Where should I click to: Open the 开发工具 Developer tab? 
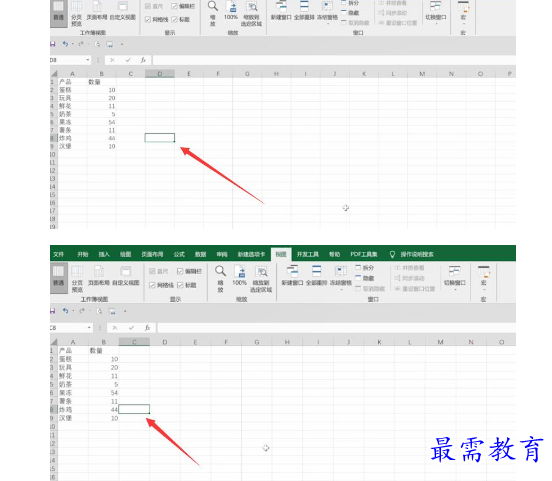(307, 254)
